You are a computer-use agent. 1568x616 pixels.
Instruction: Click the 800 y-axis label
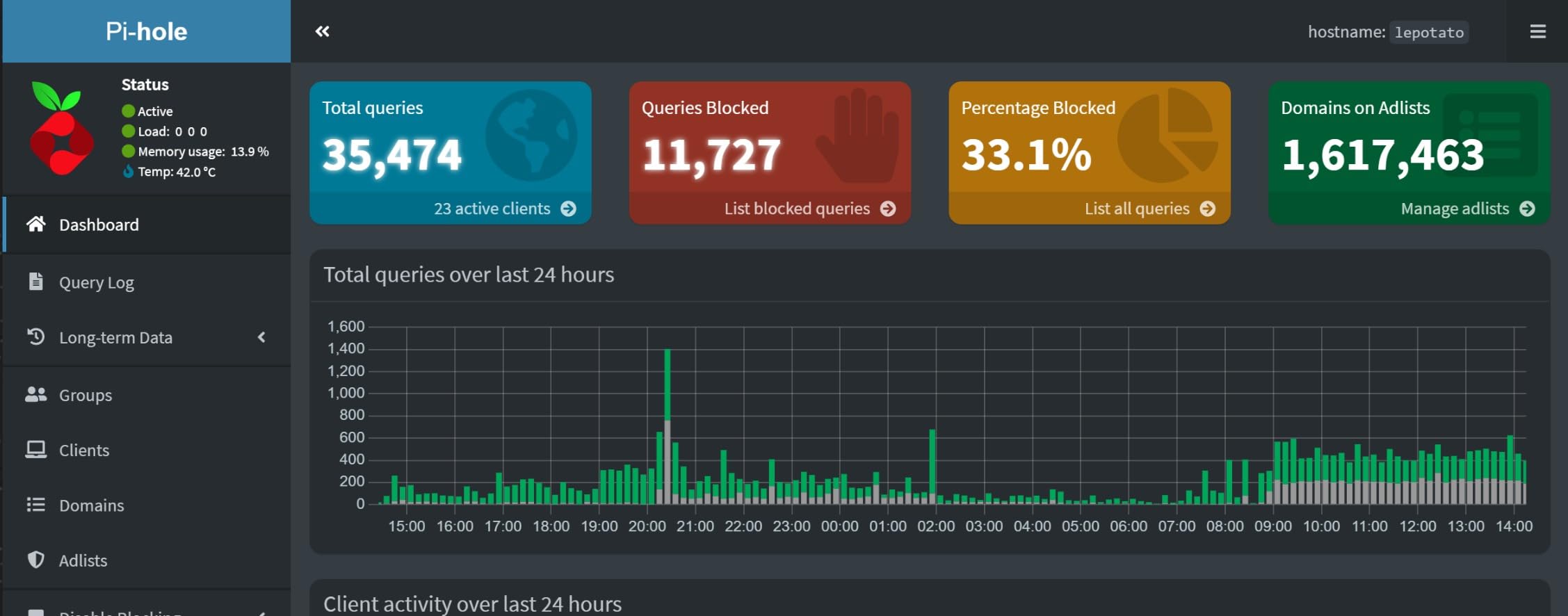coord(352,415)
